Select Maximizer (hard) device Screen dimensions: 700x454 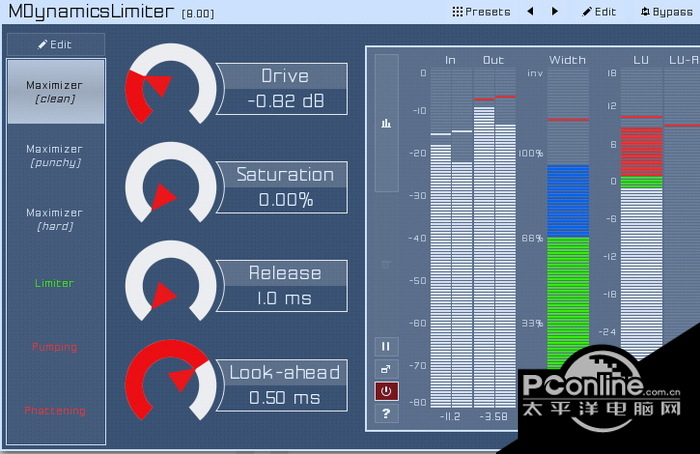tap(54, 219)
